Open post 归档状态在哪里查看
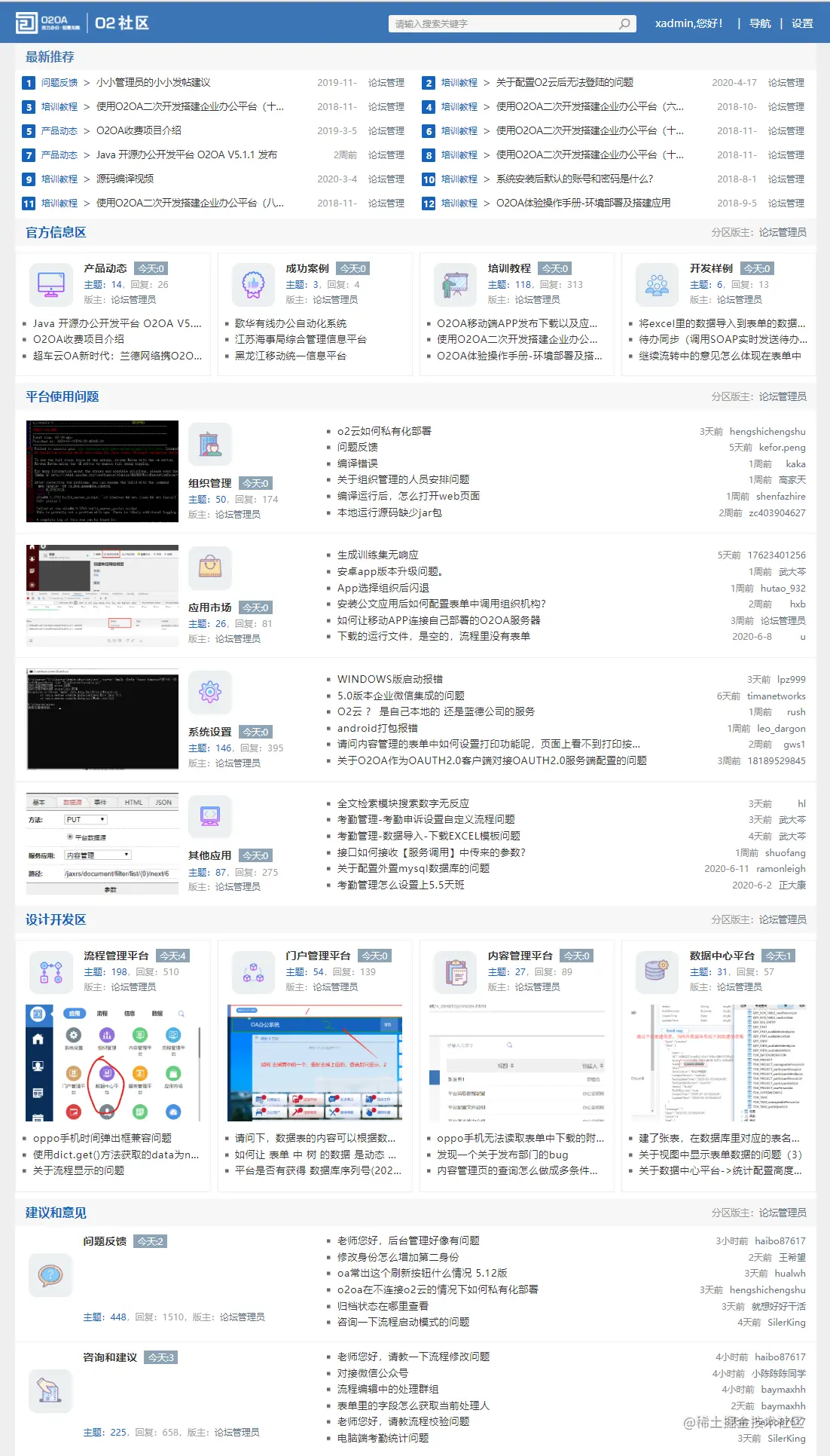 click(x=383, y=1306)
